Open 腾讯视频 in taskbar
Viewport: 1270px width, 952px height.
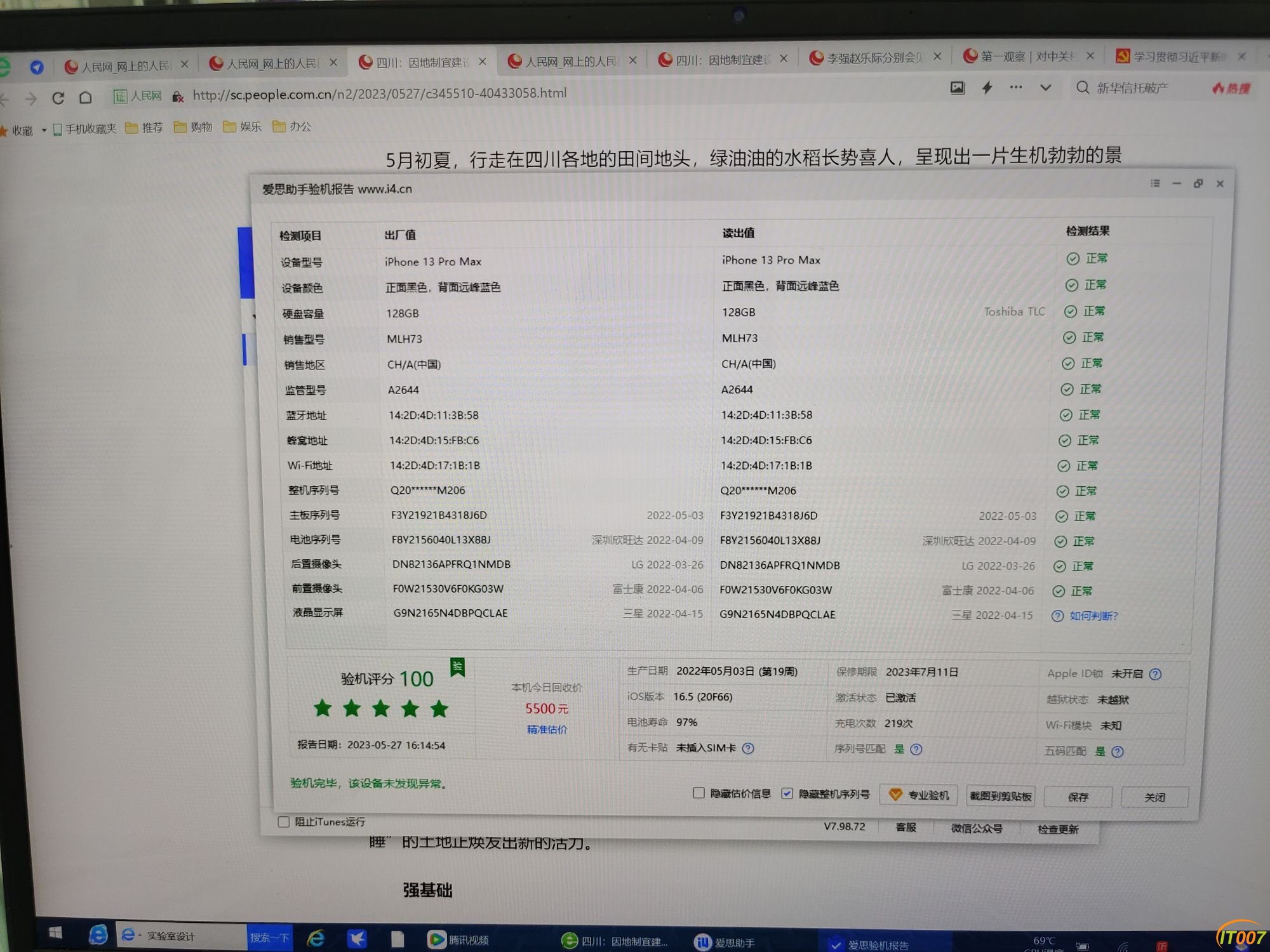458,939
